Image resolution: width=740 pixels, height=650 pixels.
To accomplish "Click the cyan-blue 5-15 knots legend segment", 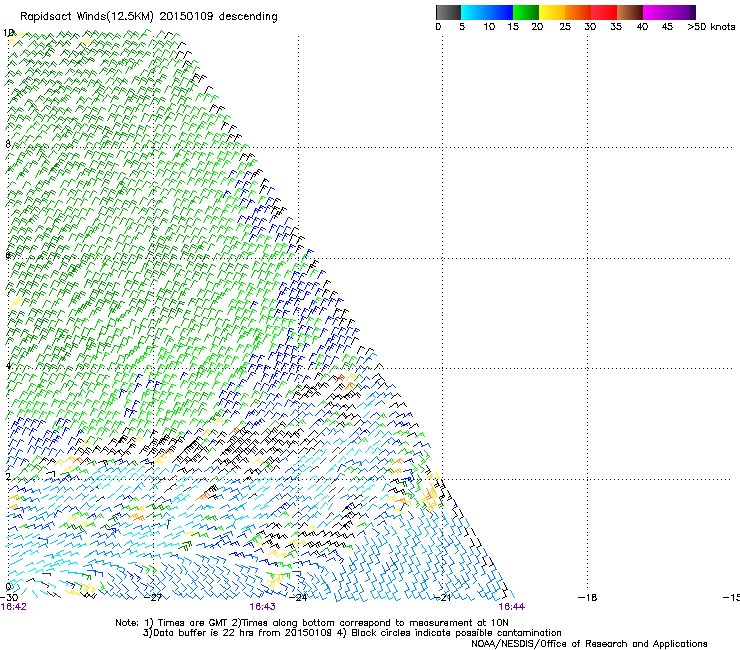I will (487, 12).
